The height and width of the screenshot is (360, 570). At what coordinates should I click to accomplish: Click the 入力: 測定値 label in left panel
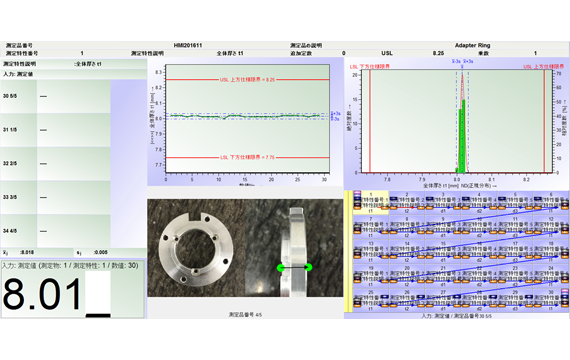point(18,74)
